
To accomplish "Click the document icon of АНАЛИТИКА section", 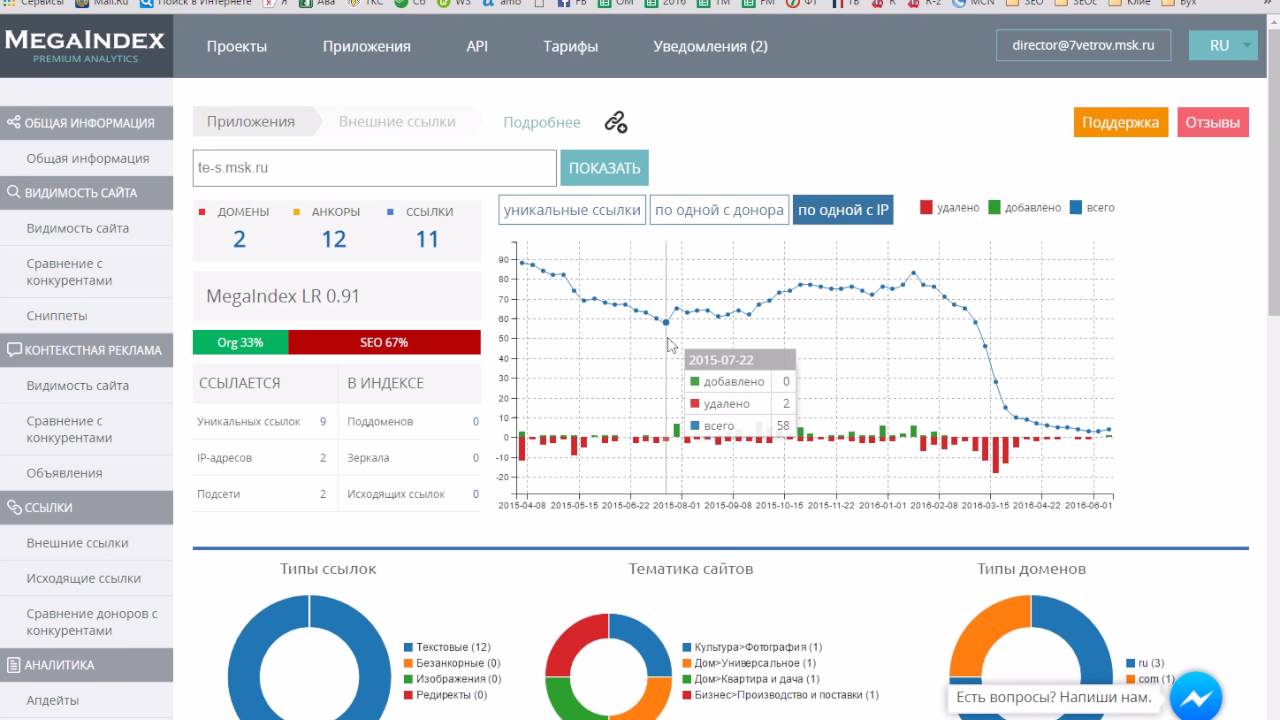I will (14, 665).
